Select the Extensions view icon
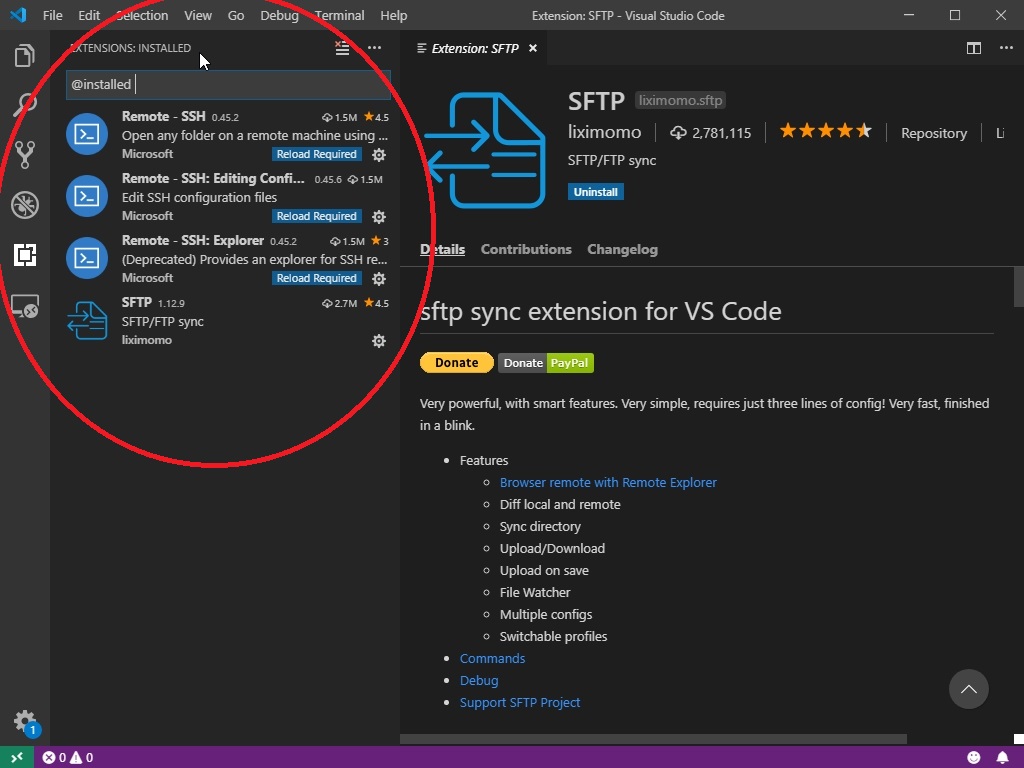The image size is (1024, 768). 25,255
